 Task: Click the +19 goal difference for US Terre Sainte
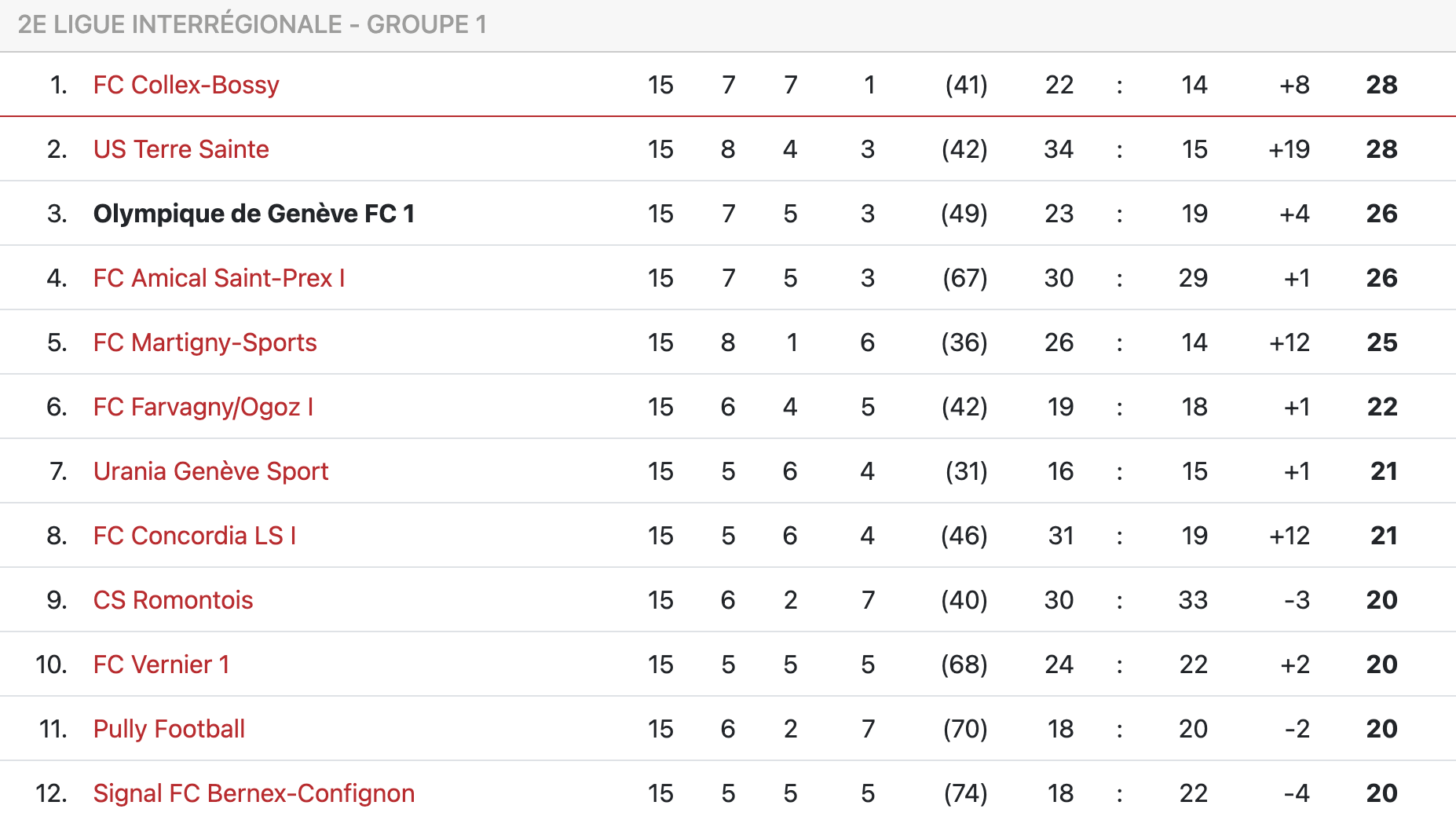point(1289,149)
